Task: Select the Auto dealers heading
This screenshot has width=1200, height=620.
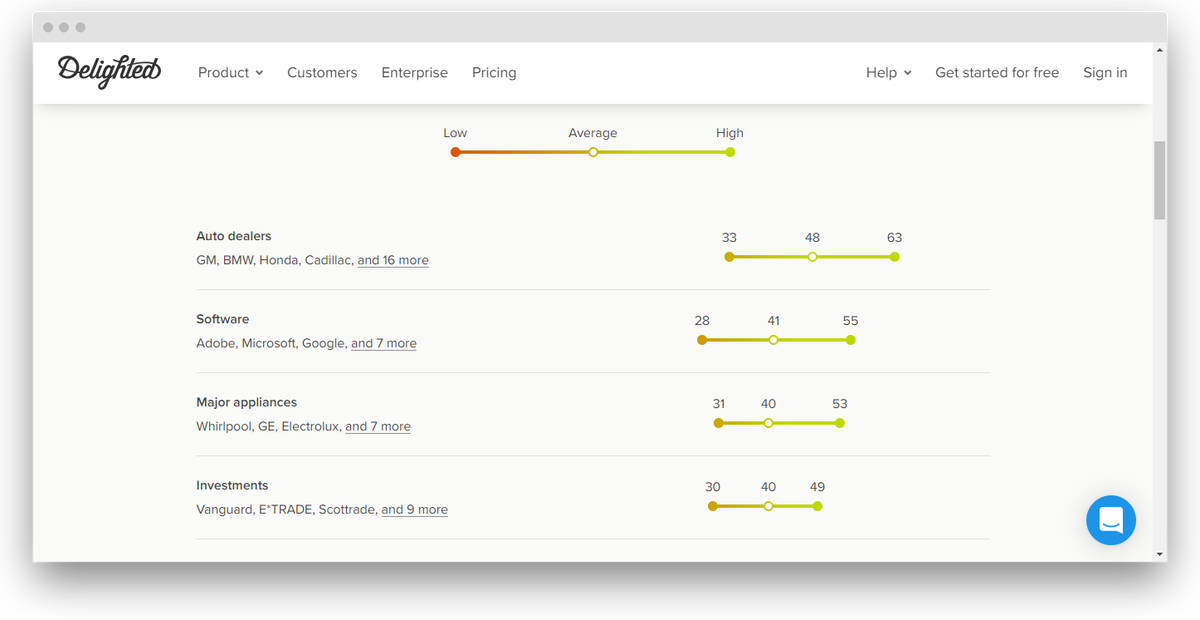Action: coord(234,236)
